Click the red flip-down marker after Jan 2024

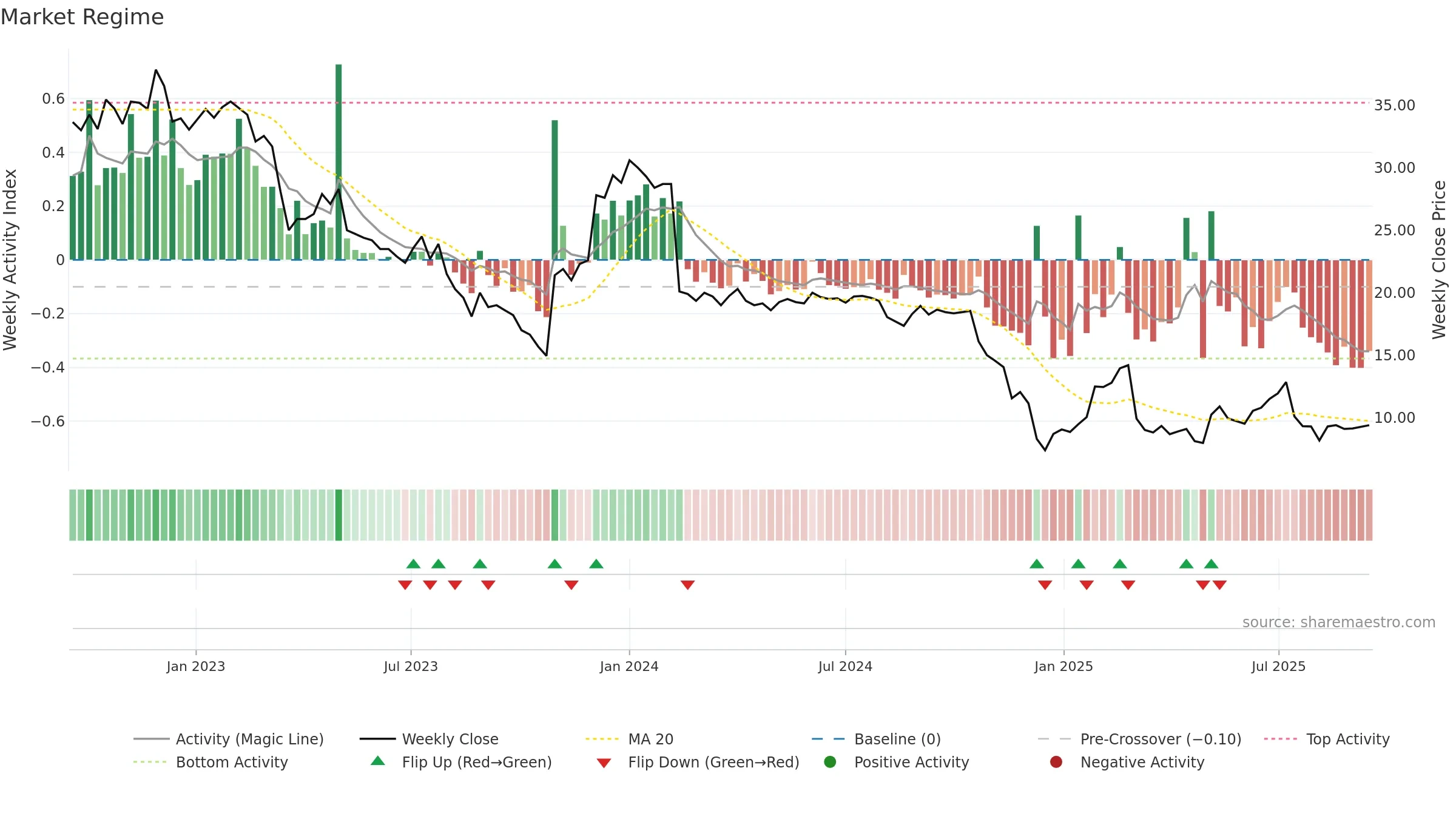click(x=687, y=585)
